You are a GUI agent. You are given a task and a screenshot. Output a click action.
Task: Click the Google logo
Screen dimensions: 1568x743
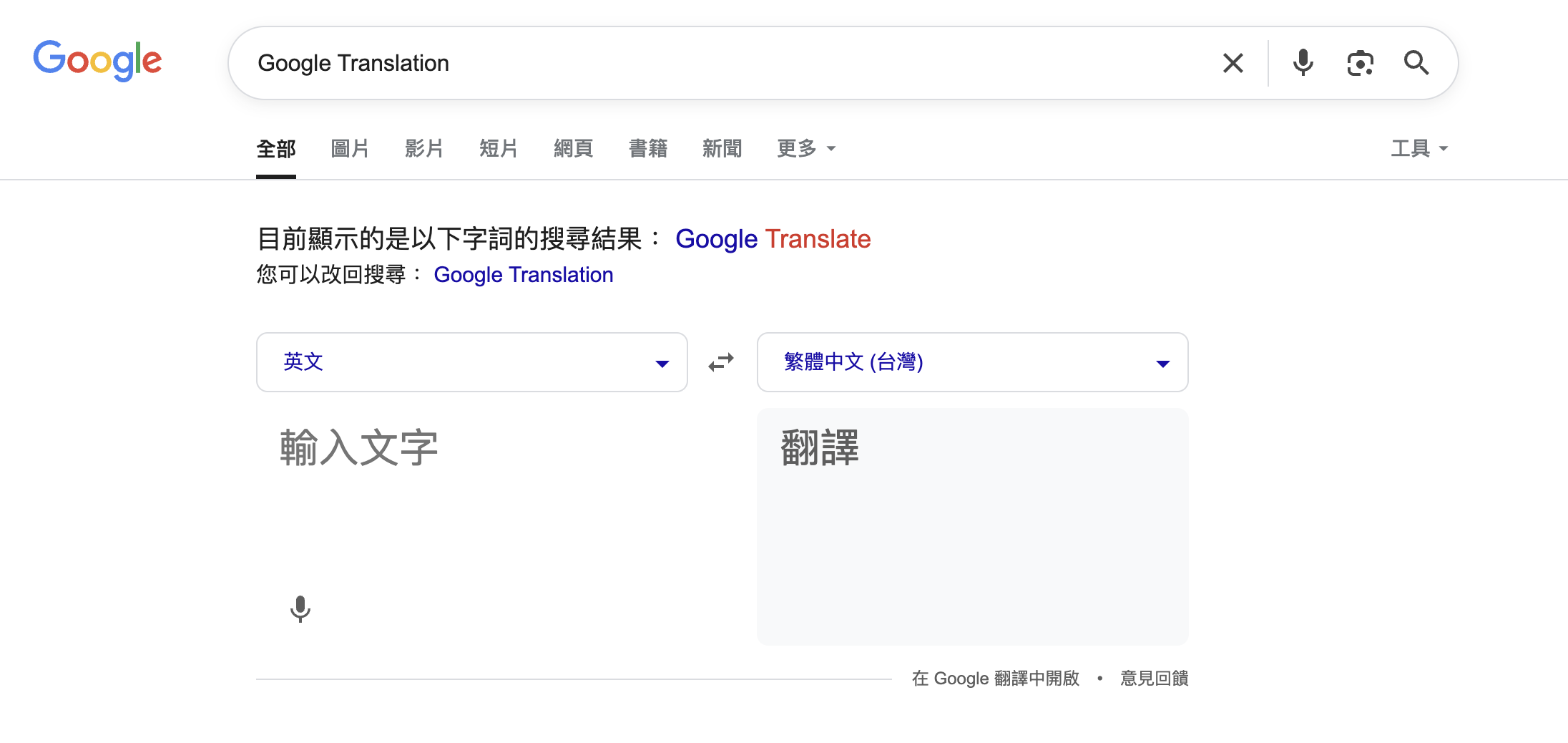tap(97, 61)
